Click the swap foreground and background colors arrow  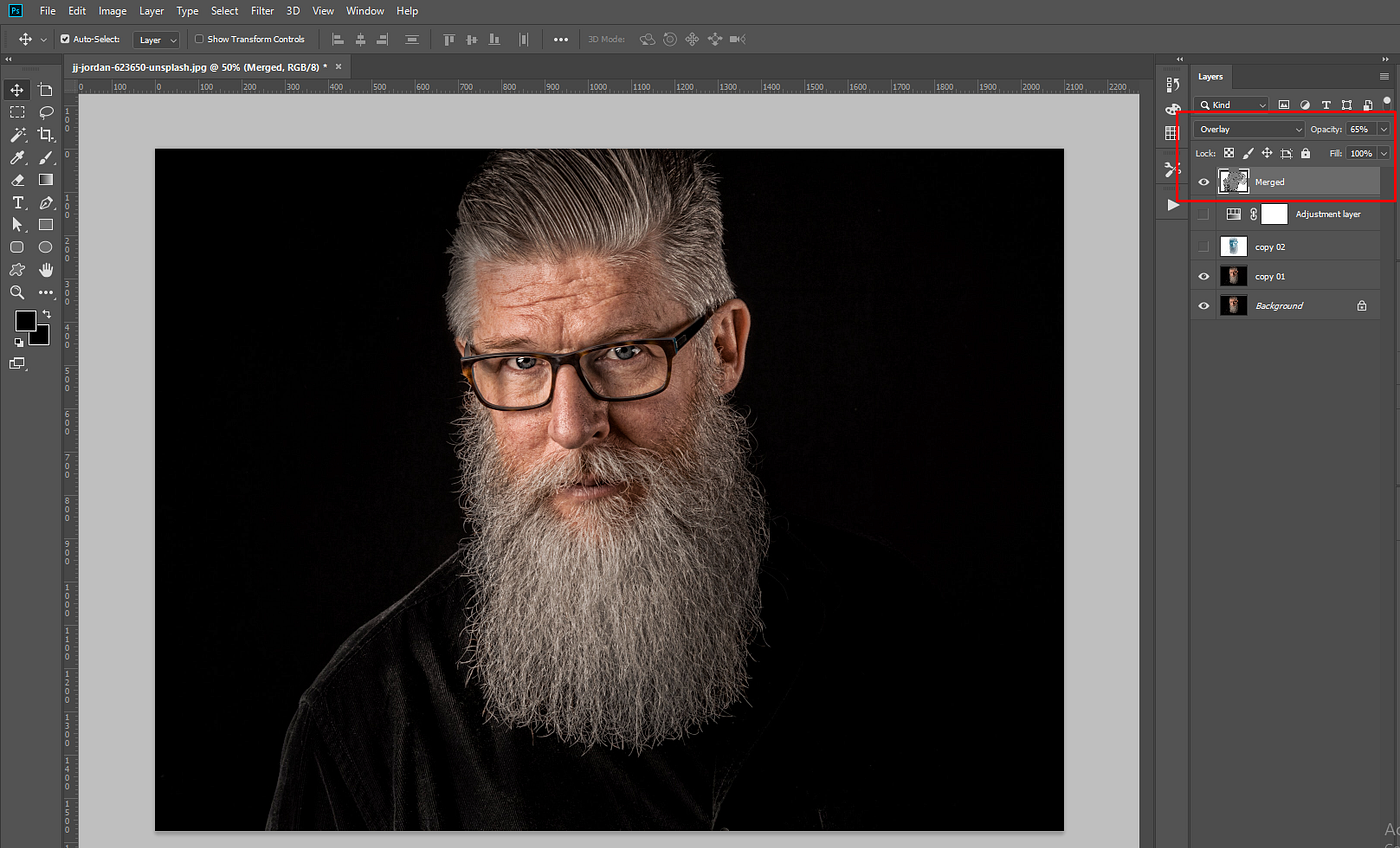(x=45, y=314)
